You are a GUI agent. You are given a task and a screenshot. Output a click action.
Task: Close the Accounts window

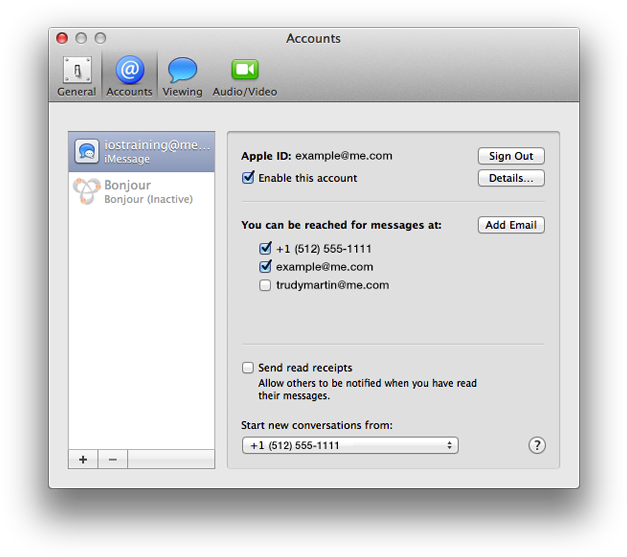(x=62, y=38)
